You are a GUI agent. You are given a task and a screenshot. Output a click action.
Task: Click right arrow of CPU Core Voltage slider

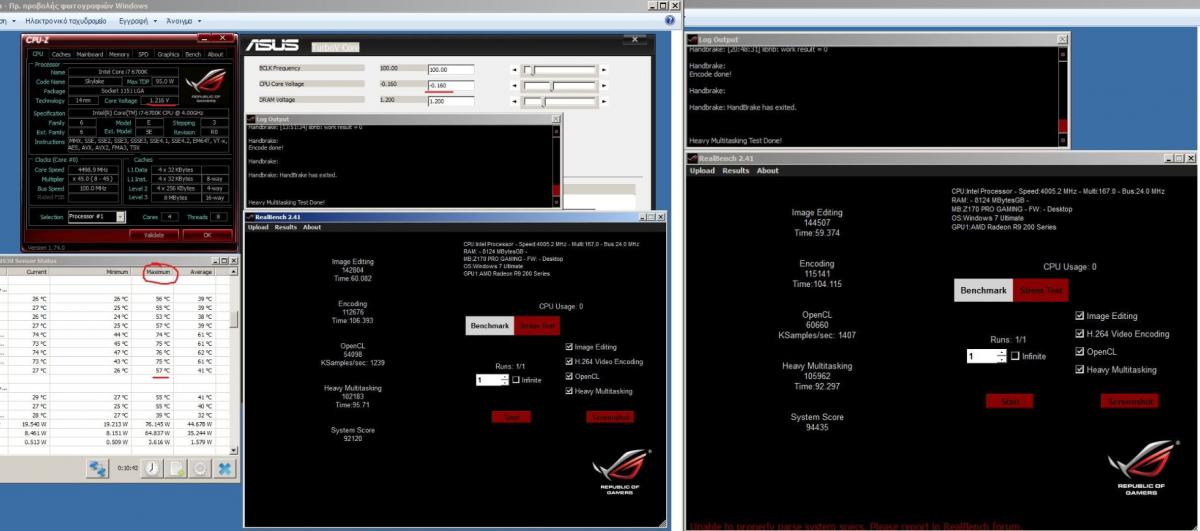coord(603,86)
